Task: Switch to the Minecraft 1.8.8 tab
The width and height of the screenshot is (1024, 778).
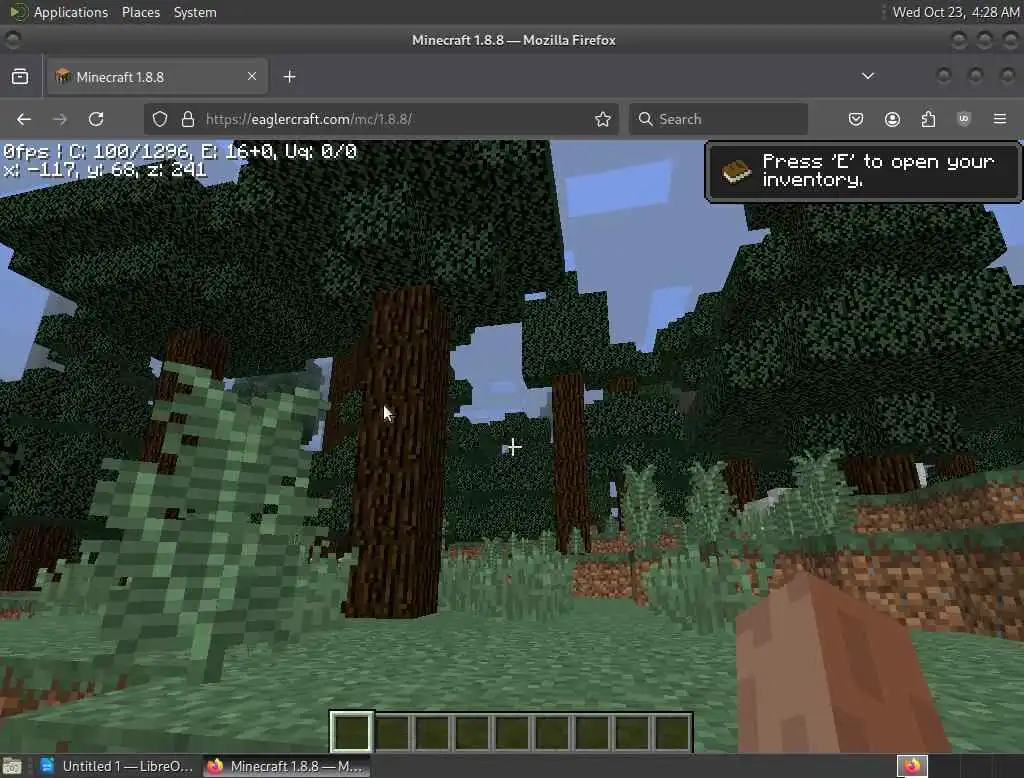Action: [x=157, y=76]
